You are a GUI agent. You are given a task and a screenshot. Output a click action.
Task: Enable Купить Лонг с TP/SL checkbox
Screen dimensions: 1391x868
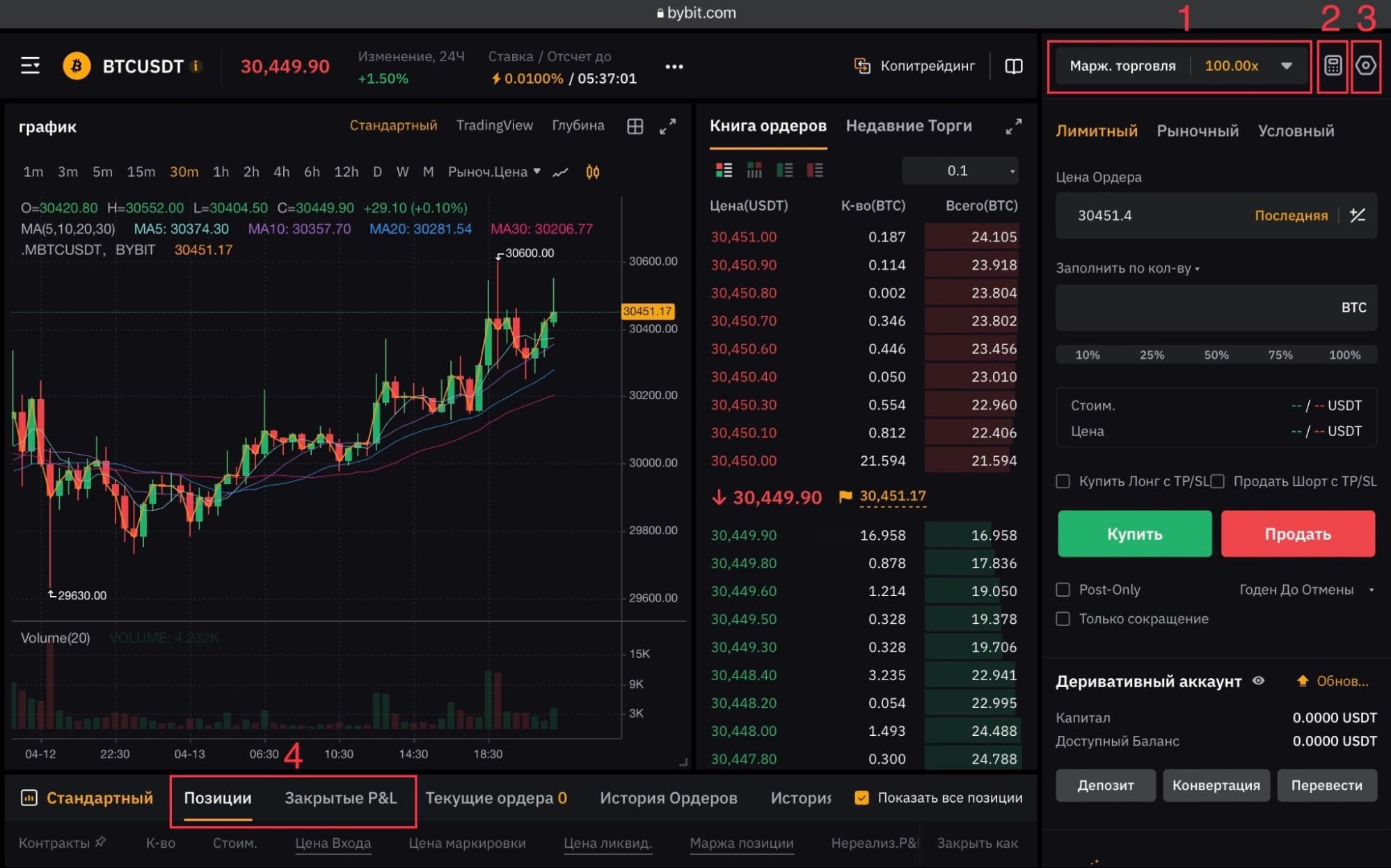[x=1063, y=481]
